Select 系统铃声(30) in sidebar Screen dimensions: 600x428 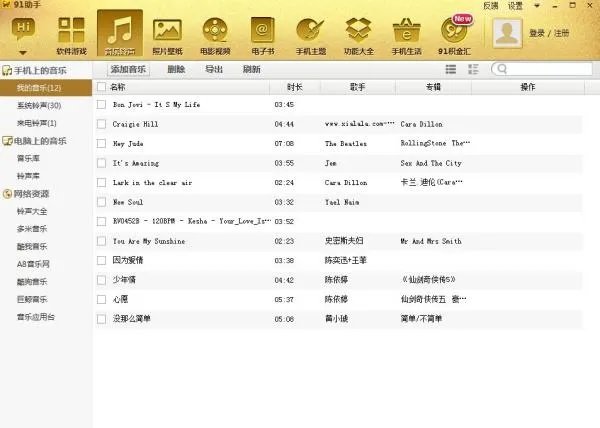pos(39,106)
